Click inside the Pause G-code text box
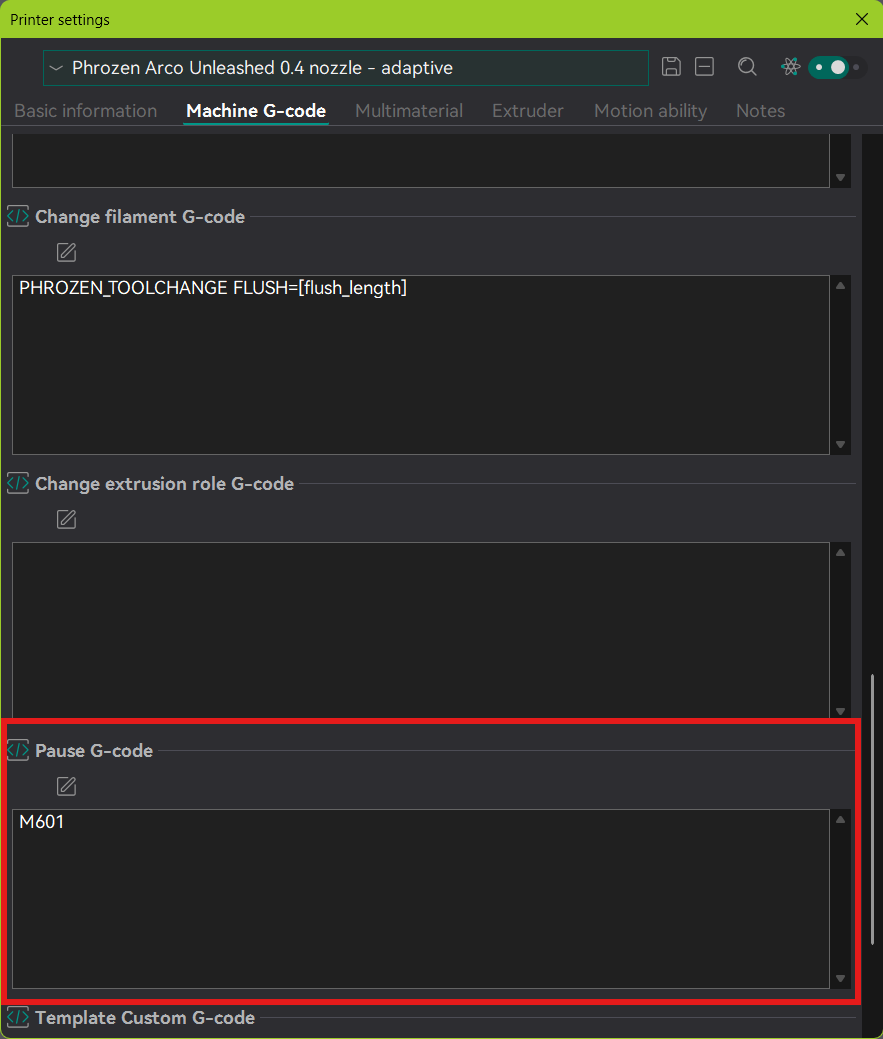This screenshot has height=1039, width=883. tap(421, 899)
